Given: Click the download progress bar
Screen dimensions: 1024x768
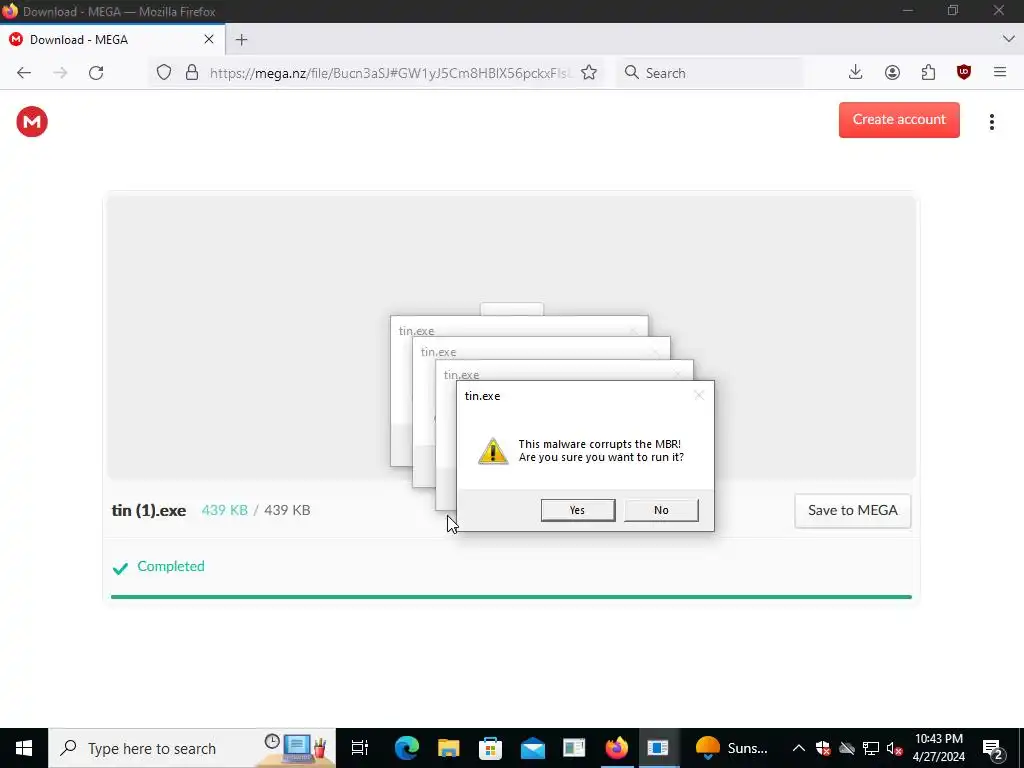Looking at the screenshot, I should (511, 597).
